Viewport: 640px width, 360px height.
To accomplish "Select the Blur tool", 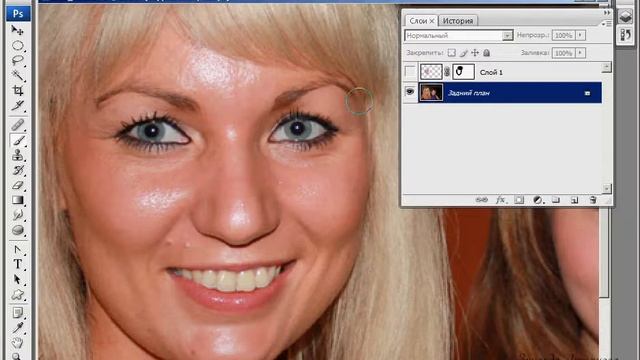I will click(18, 215).
